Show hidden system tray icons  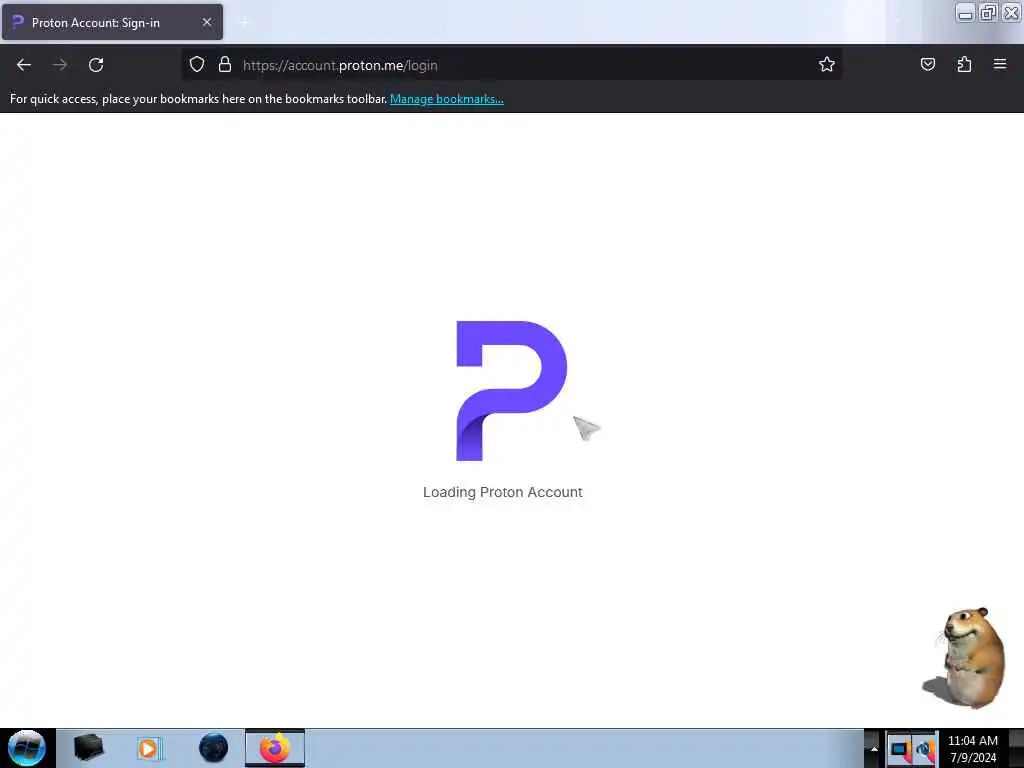click(874, 749)
